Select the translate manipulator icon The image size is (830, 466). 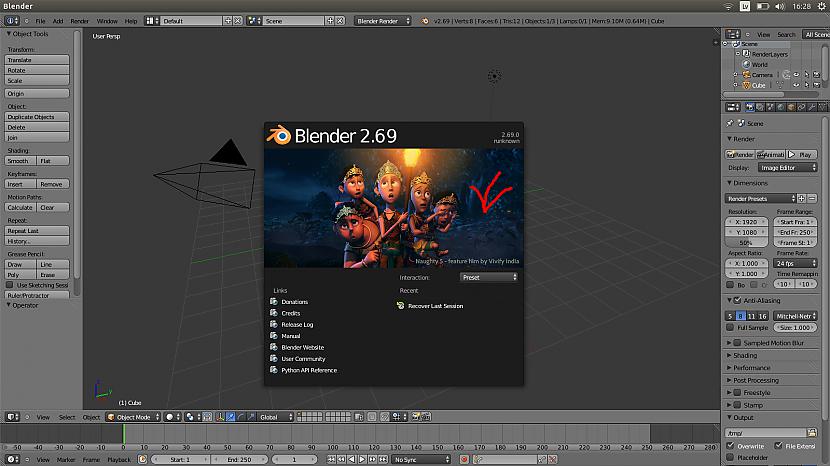tap(231, 417)
